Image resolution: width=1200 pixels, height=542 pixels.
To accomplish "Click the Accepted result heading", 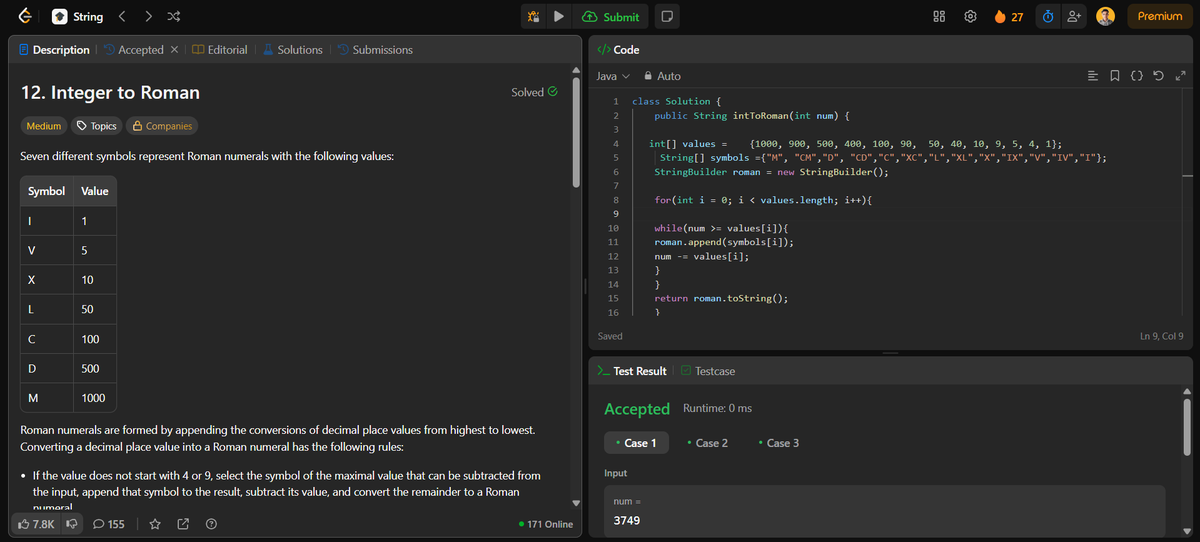I will tap(637, 409).
